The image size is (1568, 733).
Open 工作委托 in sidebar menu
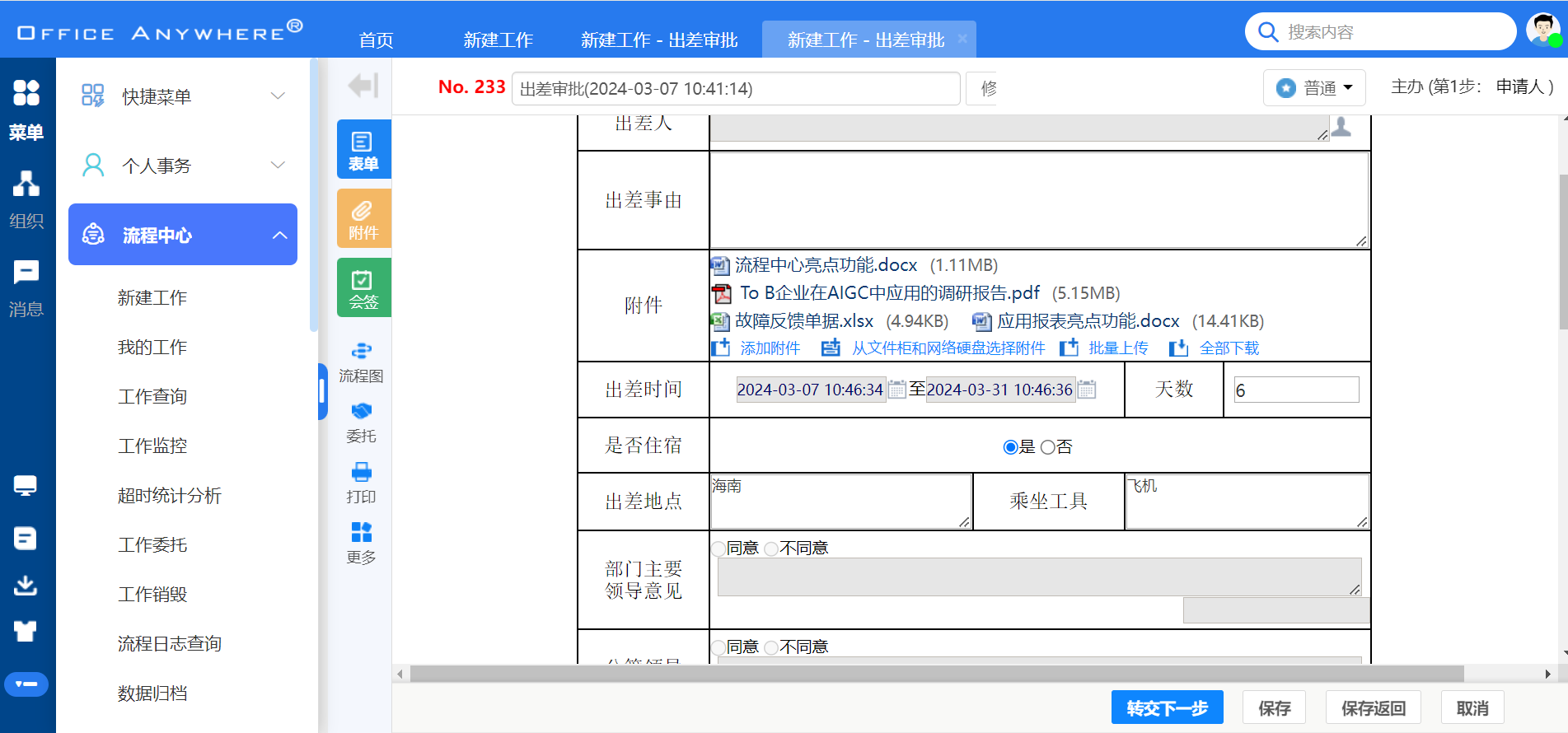coord(152,544)
